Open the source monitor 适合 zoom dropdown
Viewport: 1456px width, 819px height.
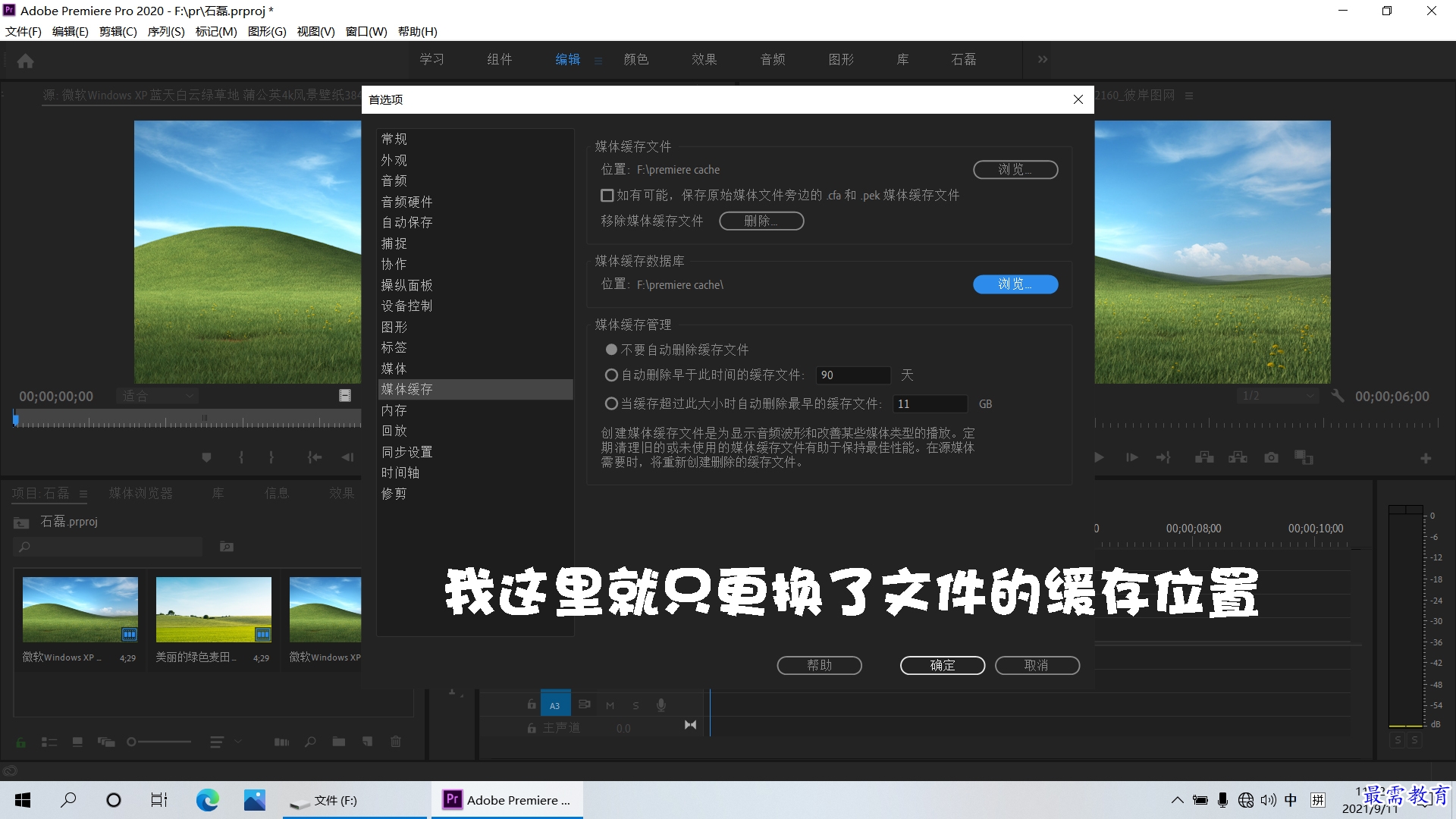click(158, 396)
